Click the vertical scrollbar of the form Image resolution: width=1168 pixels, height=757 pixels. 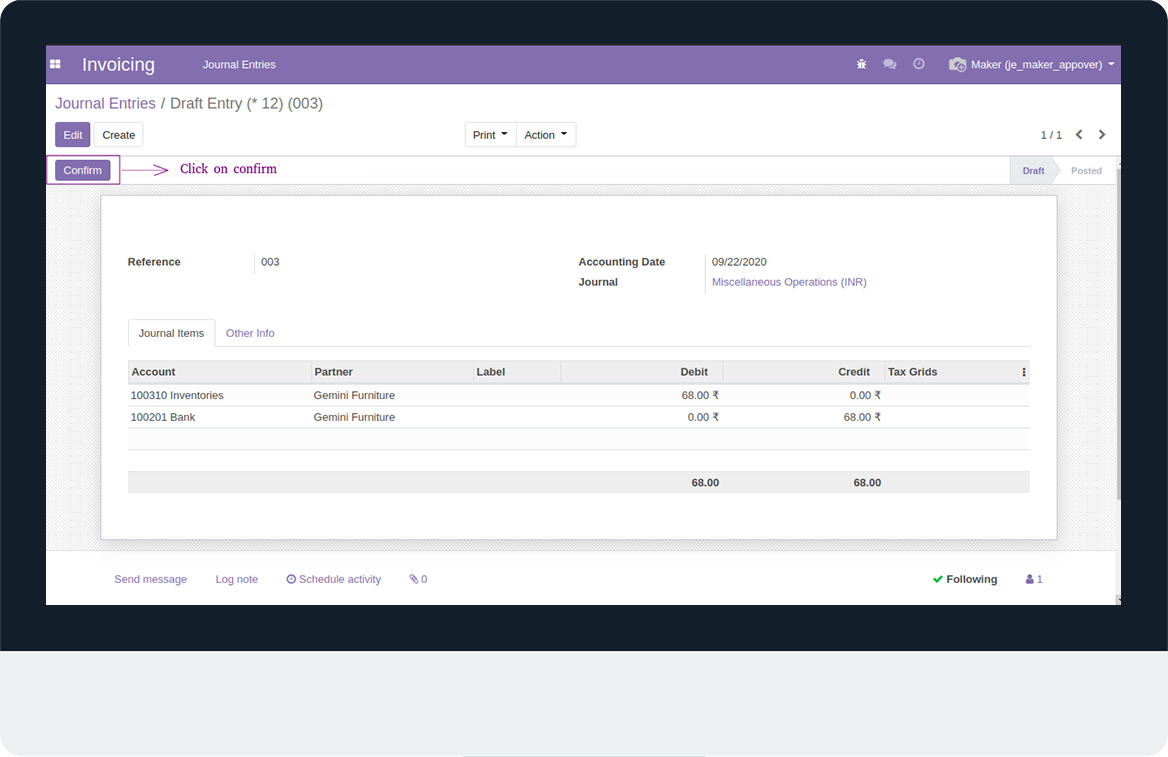coord(1118,332)
